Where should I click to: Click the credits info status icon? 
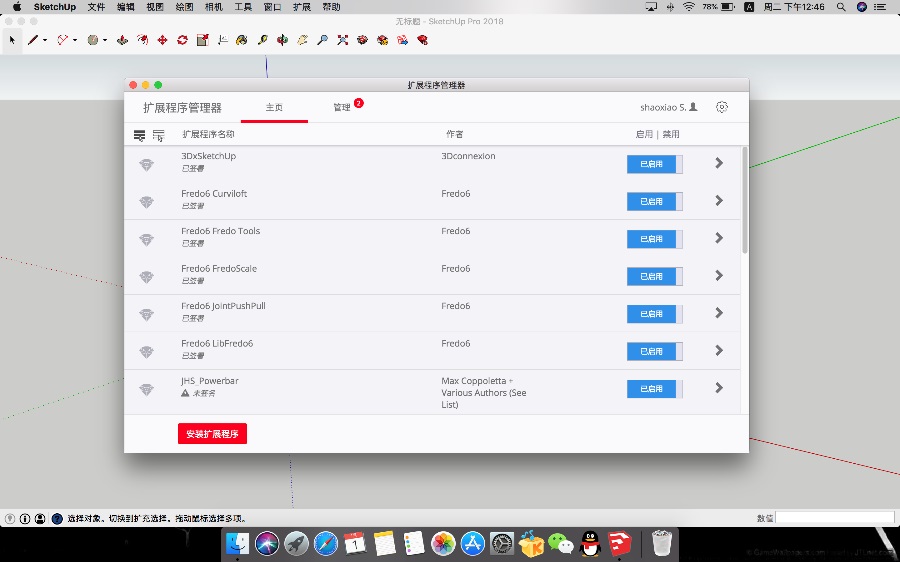tap(25, 518)
